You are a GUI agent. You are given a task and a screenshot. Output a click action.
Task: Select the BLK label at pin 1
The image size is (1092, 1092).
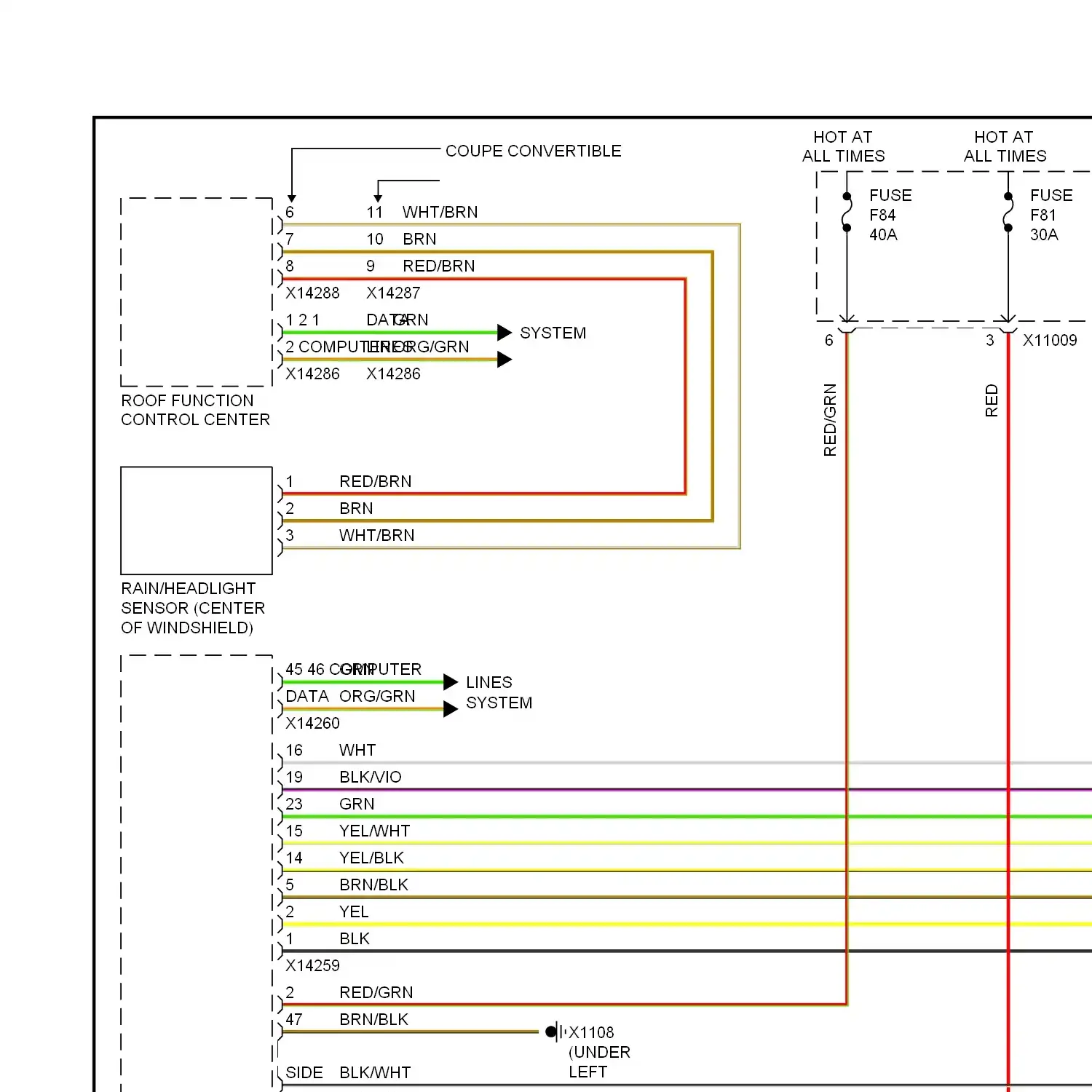tap(355, 938)
